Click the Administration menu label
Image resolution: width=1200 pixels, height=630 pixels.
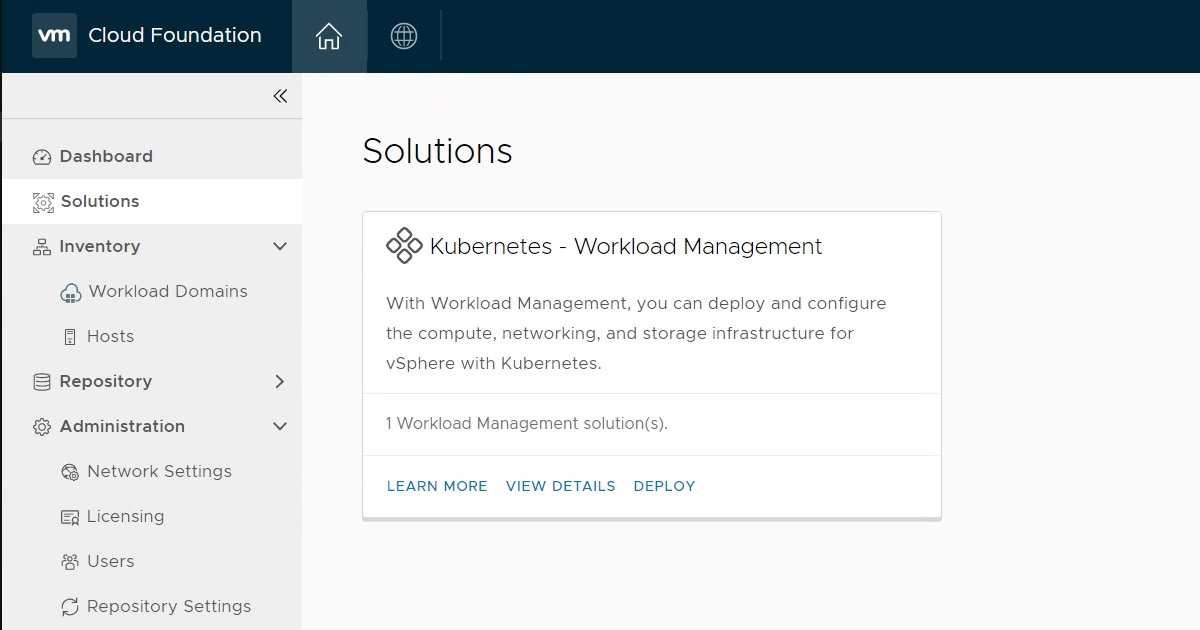[122, 426]
